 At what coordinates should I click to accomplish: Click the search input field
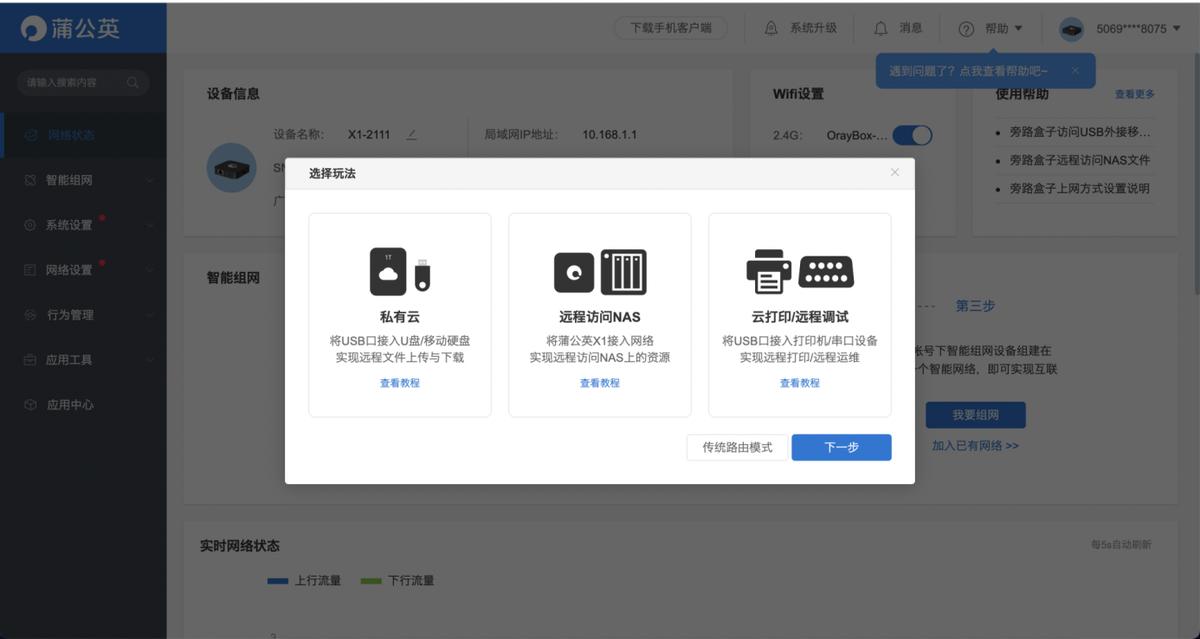75,83
